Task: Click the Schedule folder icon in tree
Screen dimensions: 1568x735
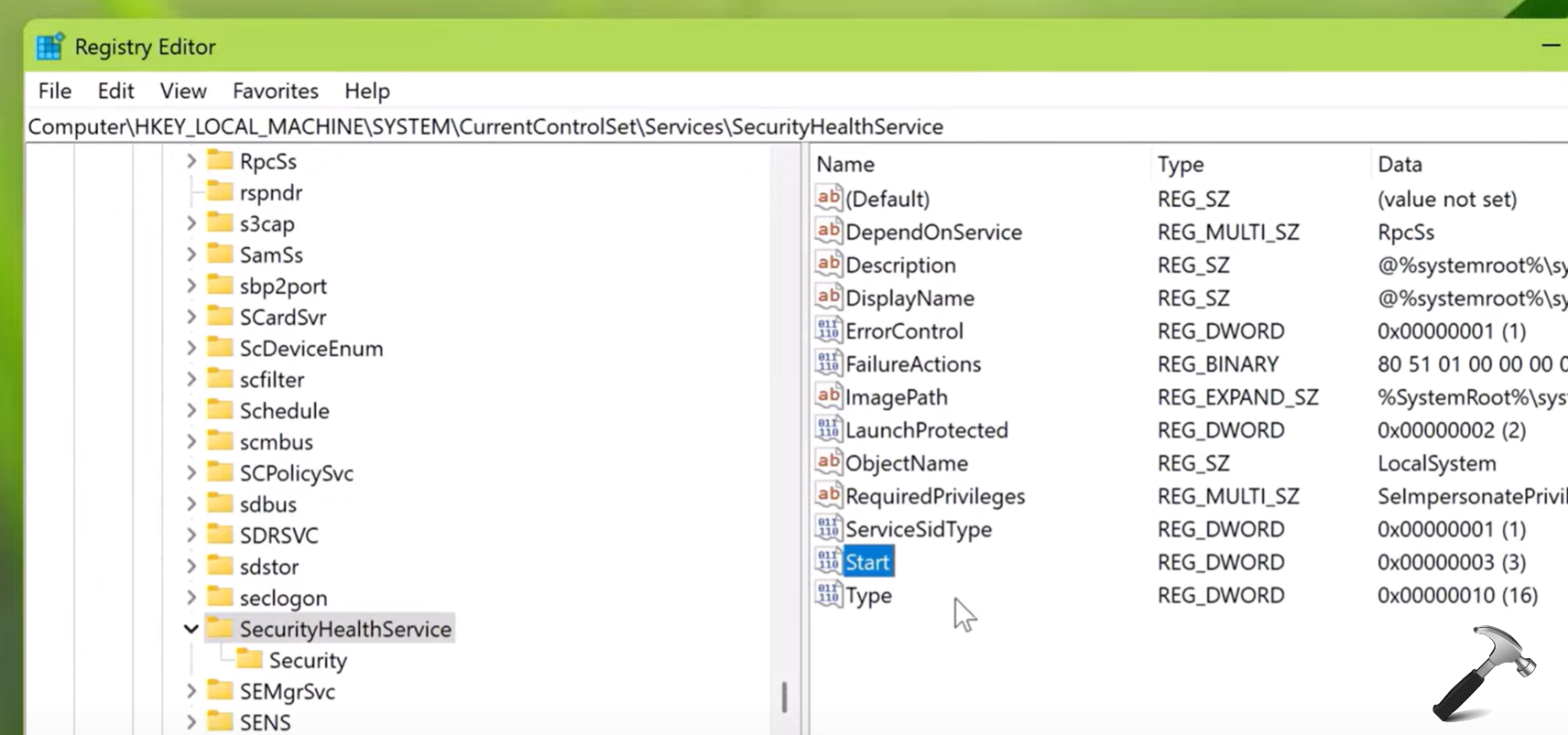Action: pos(220,410)
